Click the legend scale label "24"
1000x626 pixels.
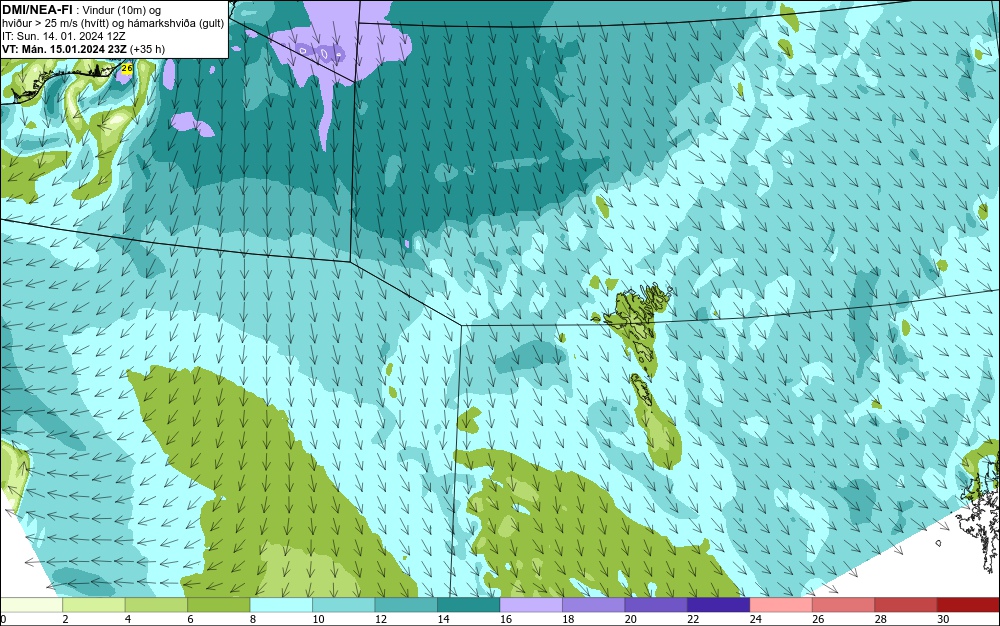click(x=756, y=619)
